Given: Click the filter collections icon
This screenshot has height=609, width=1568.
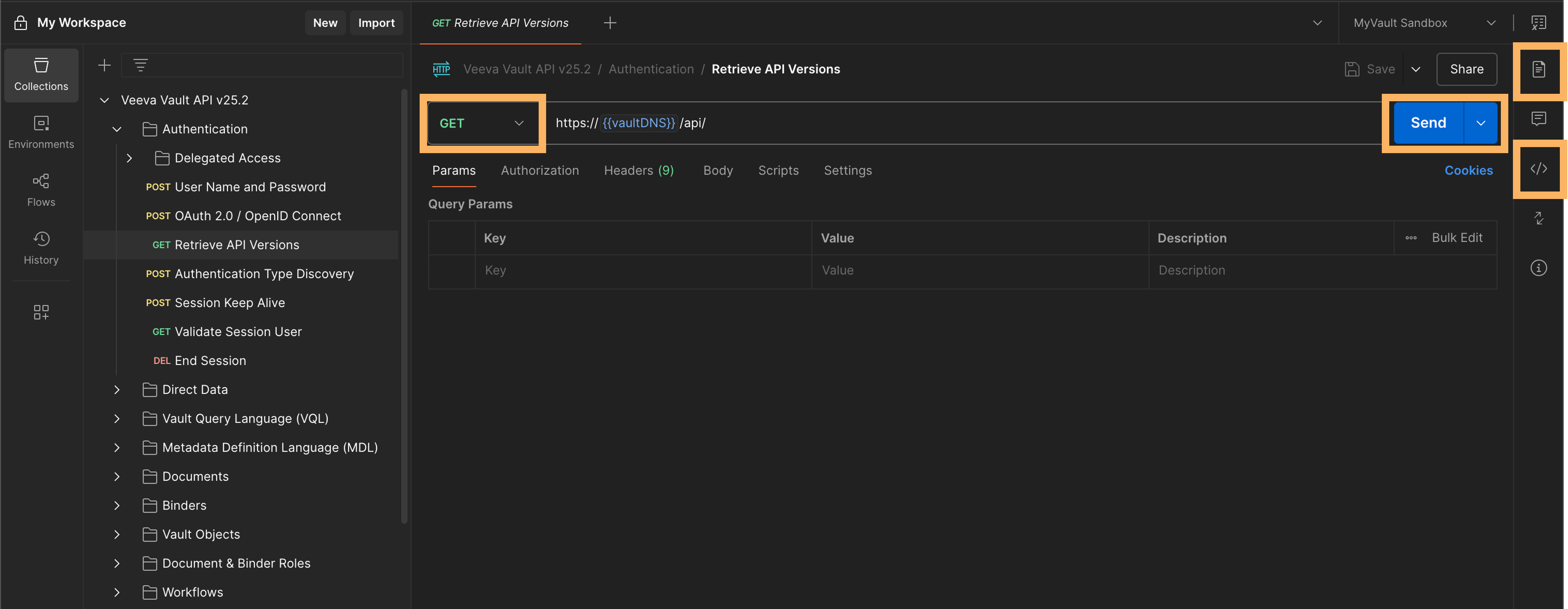Looking at the screenshot, I should coord(141,65).
